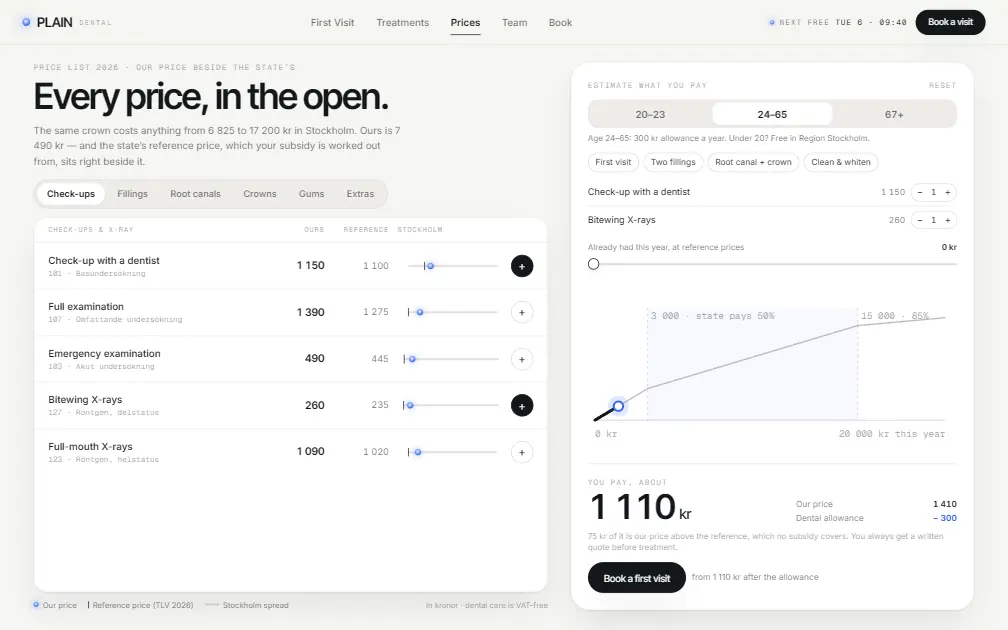The width and height of the screenshot is (1008, 630).
Task: Open the Team nav page
Action: click(x=514, y=22)
